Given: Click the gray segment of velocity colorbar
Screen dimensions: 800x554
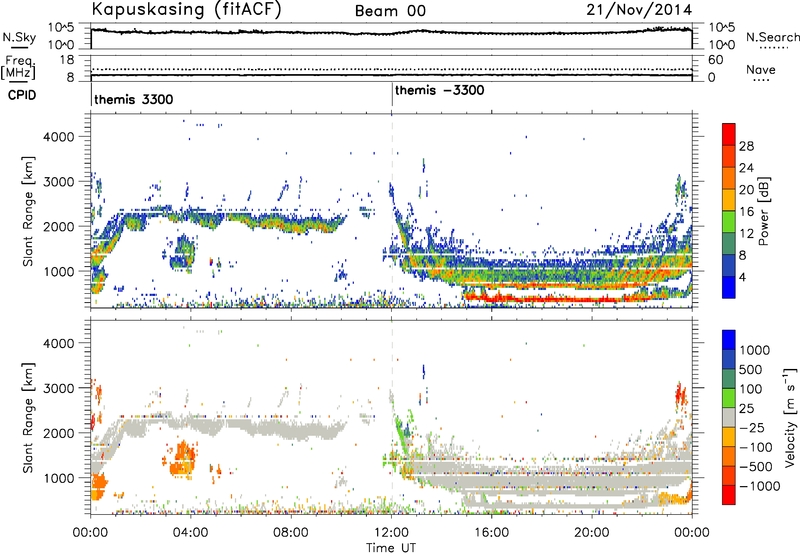Looking at the screenshot, I should click(x=729, y=417).
